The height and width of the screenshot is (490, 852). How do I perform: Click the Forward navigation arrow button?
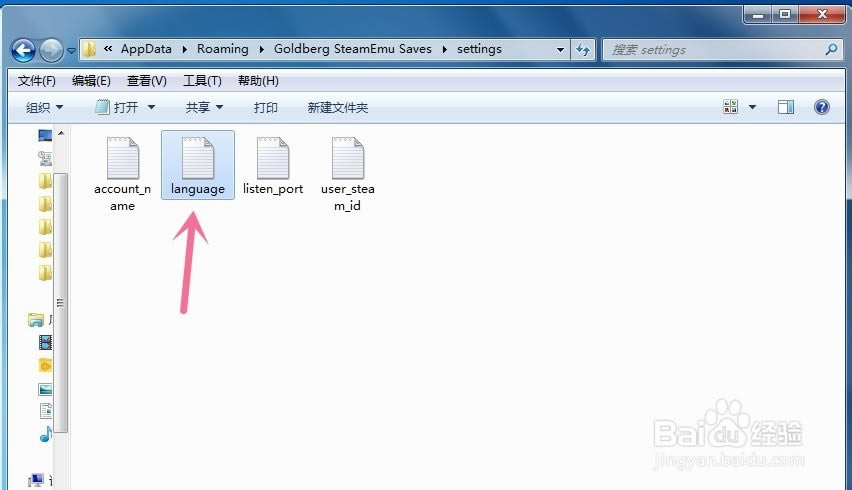click(51, 49)
